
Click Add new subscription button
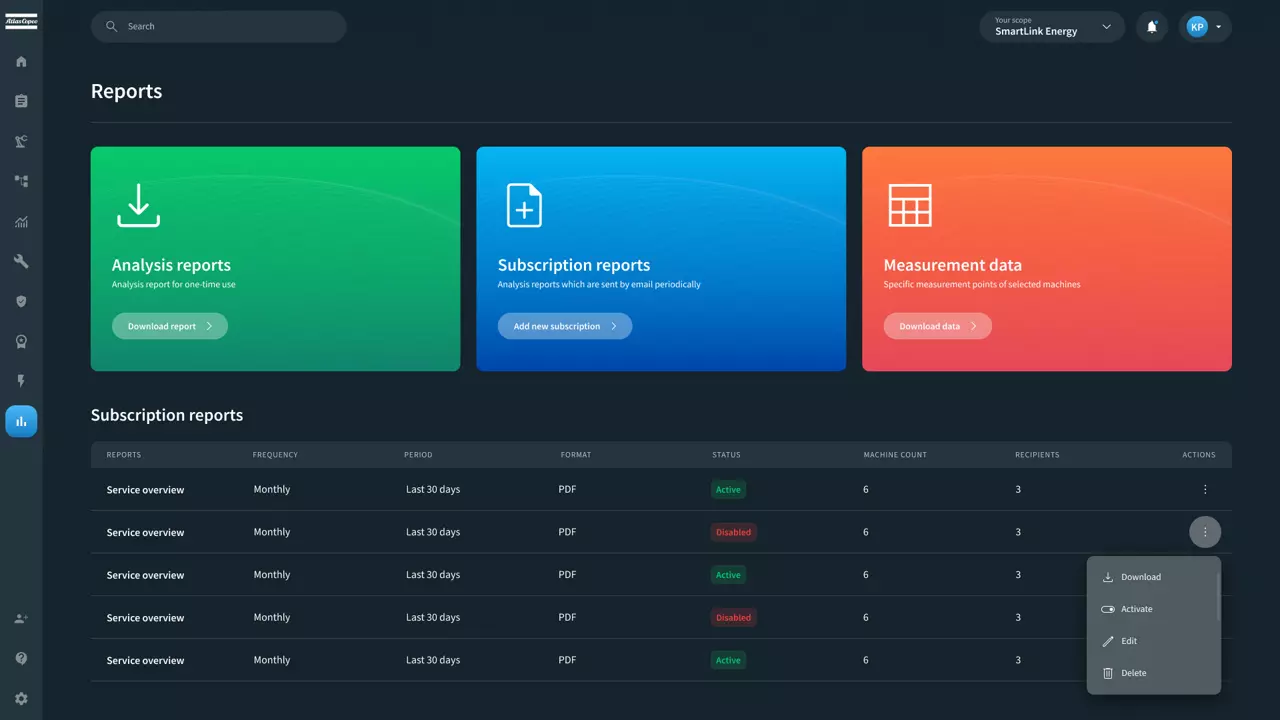[x=564, y=326]
